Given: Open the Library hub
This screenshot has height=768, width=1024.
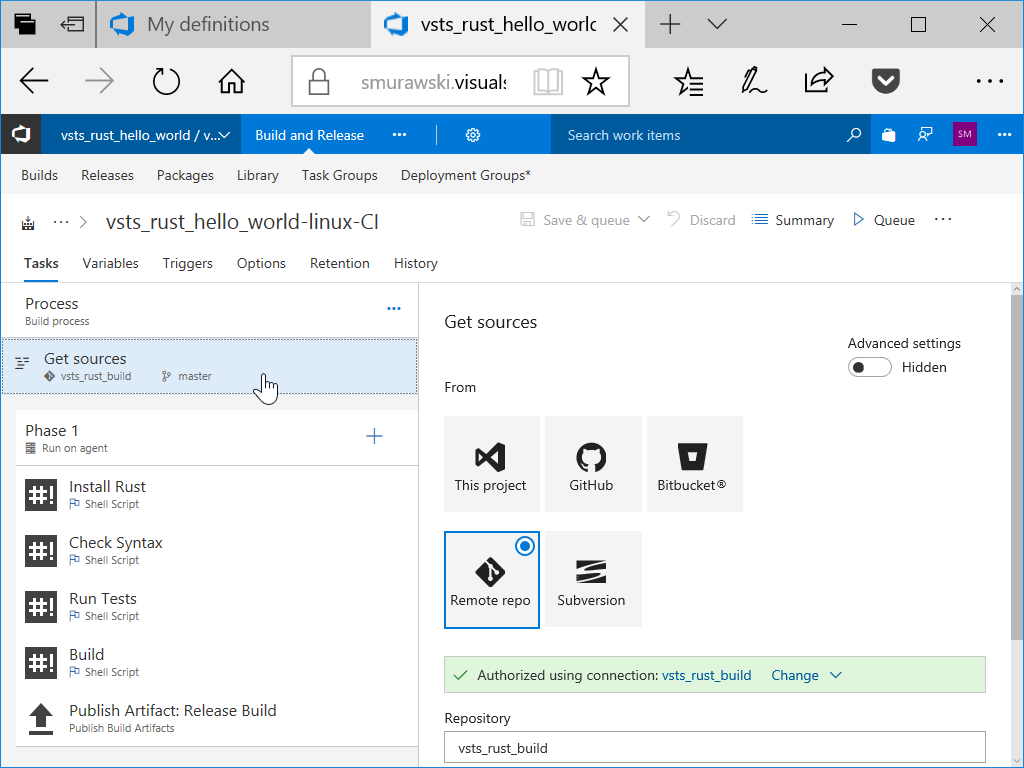Looking at the screenshot, I should pos(257,175).
